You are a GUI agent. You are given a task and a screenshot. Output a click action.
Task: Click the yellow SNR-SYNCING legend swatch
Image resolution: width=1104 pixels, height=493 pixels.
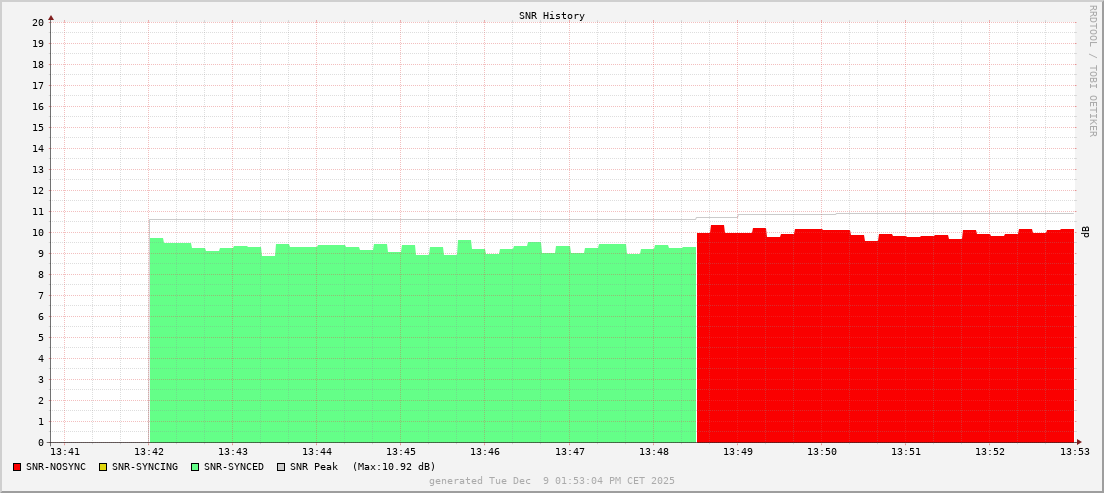pyautogui.click(x=102, y=467)
